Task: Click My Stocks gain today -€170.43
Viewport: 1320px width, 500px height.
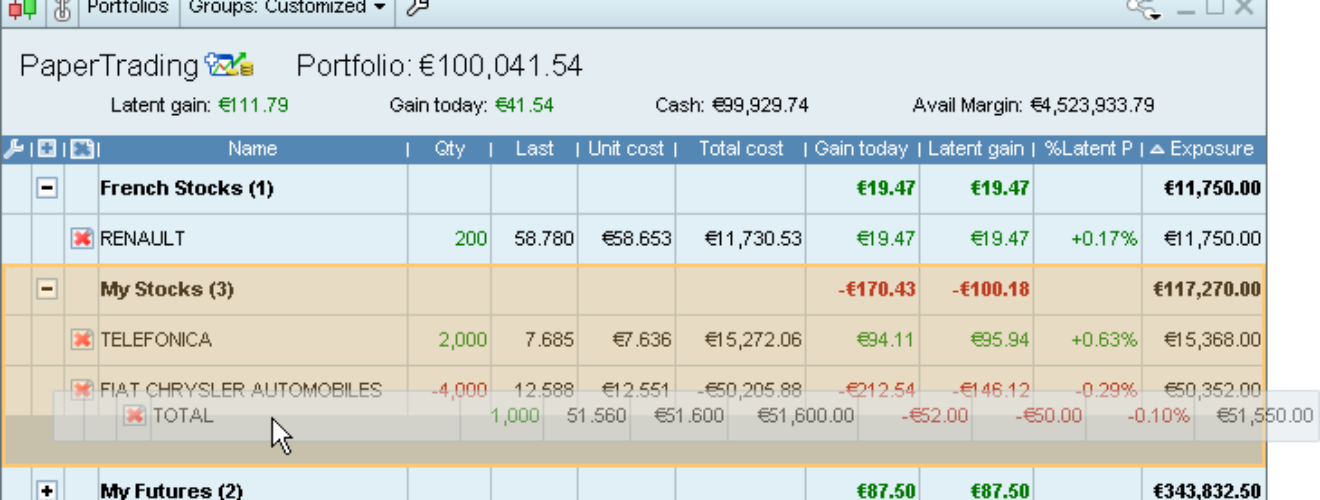Action: (877, 289)
